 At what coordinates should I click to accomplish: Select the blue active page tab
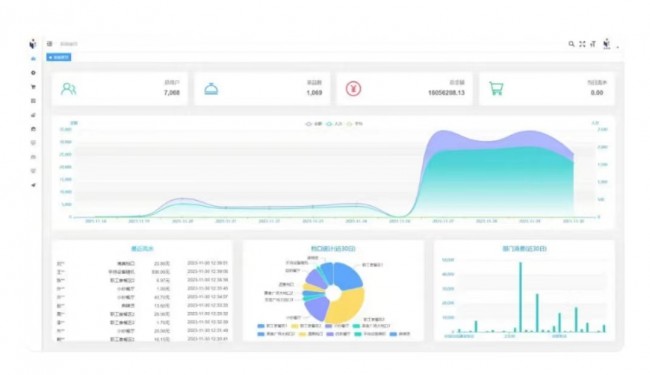coord(59,57)
